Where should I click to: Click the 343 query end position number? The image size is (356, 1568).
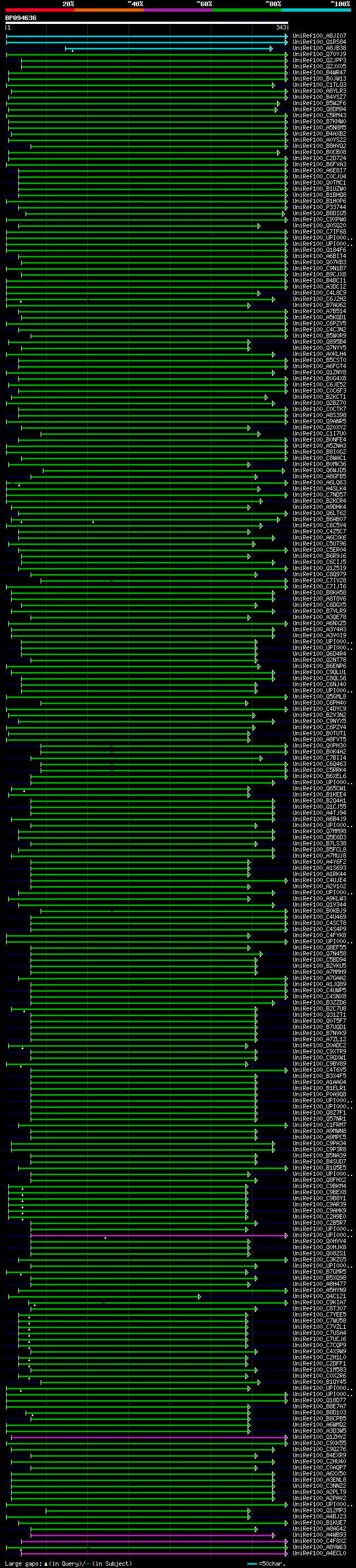pyautogui.click(x=280, y=27)
